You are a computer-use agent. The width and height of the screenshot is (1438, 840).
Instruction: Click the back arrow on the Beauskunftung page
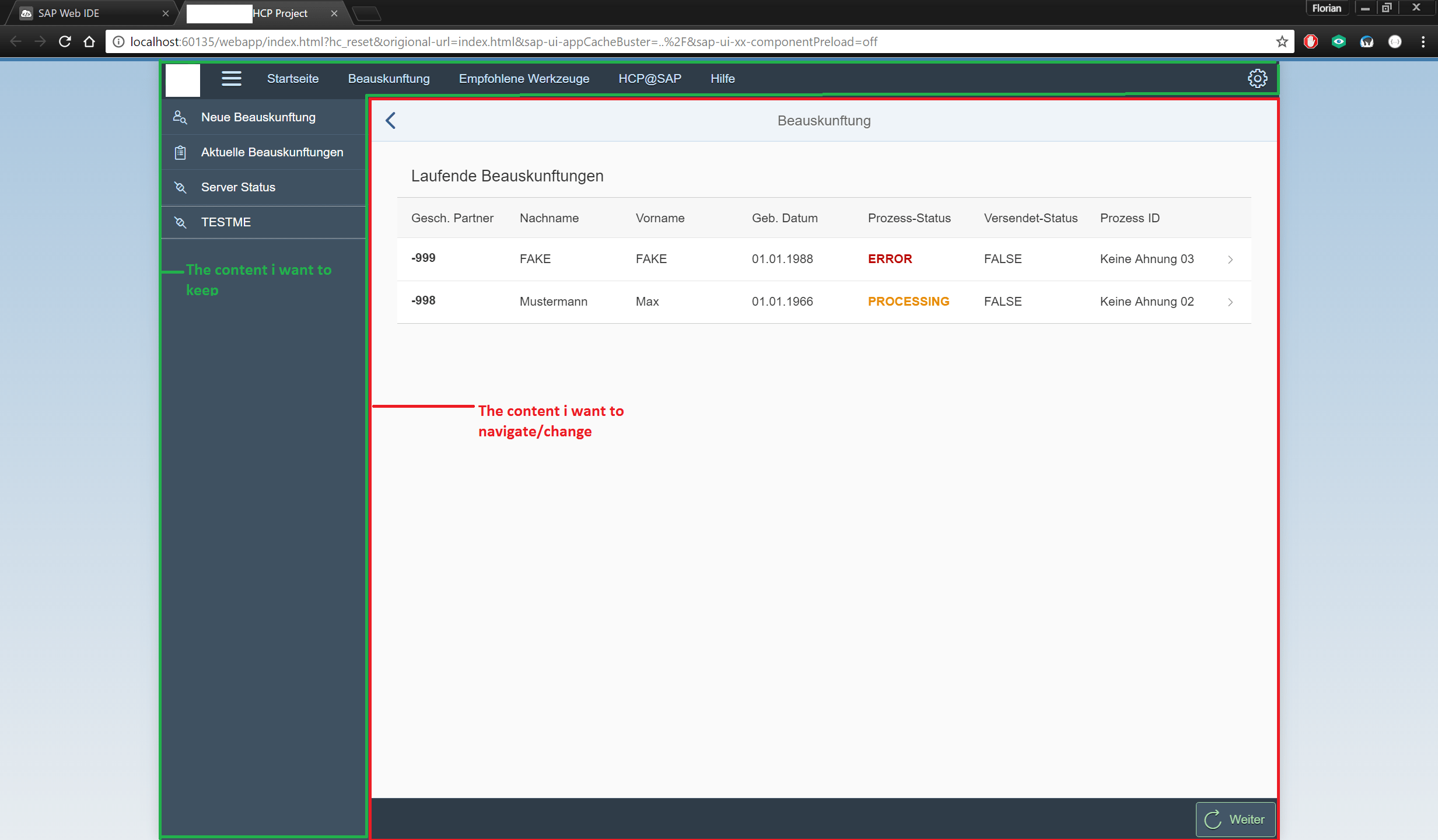click(x=390, y=120)
